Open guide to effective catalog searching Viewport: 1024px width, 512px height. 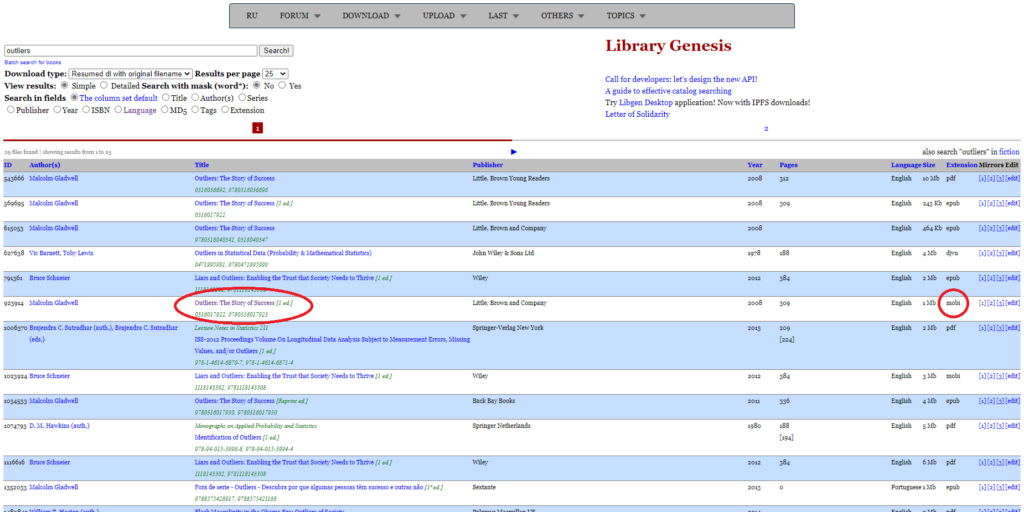point(668,91)
